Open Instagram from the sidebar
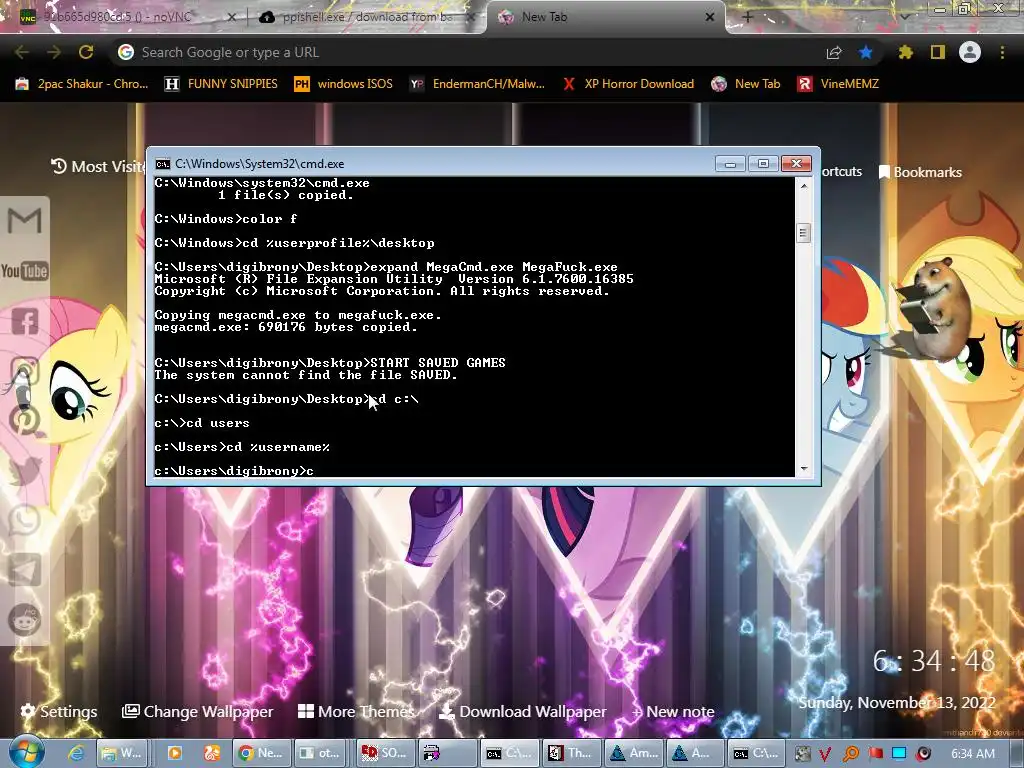The height and width of the screenshot is (768, 1024). (25, 370)
